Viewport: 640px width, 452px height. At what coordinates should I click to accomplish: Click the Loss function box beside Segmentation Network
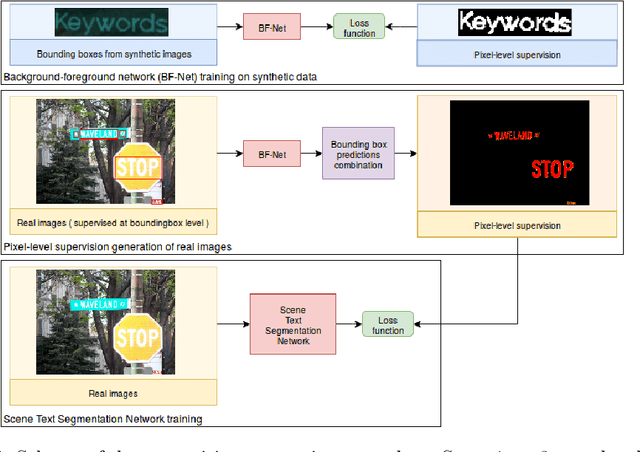(388, 322)
